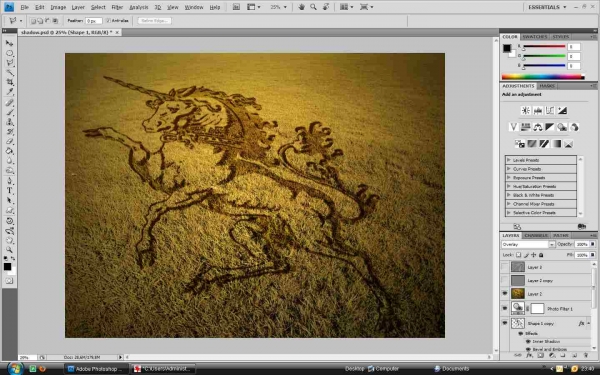Viewport: 600px width, 375px height.
Task: Select the Type tool
Action: point(10,191)
